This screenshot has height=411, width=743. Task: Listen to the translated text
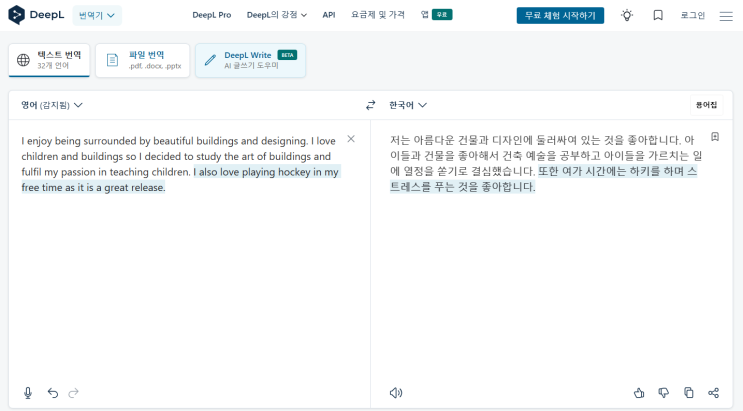(396, 393)
